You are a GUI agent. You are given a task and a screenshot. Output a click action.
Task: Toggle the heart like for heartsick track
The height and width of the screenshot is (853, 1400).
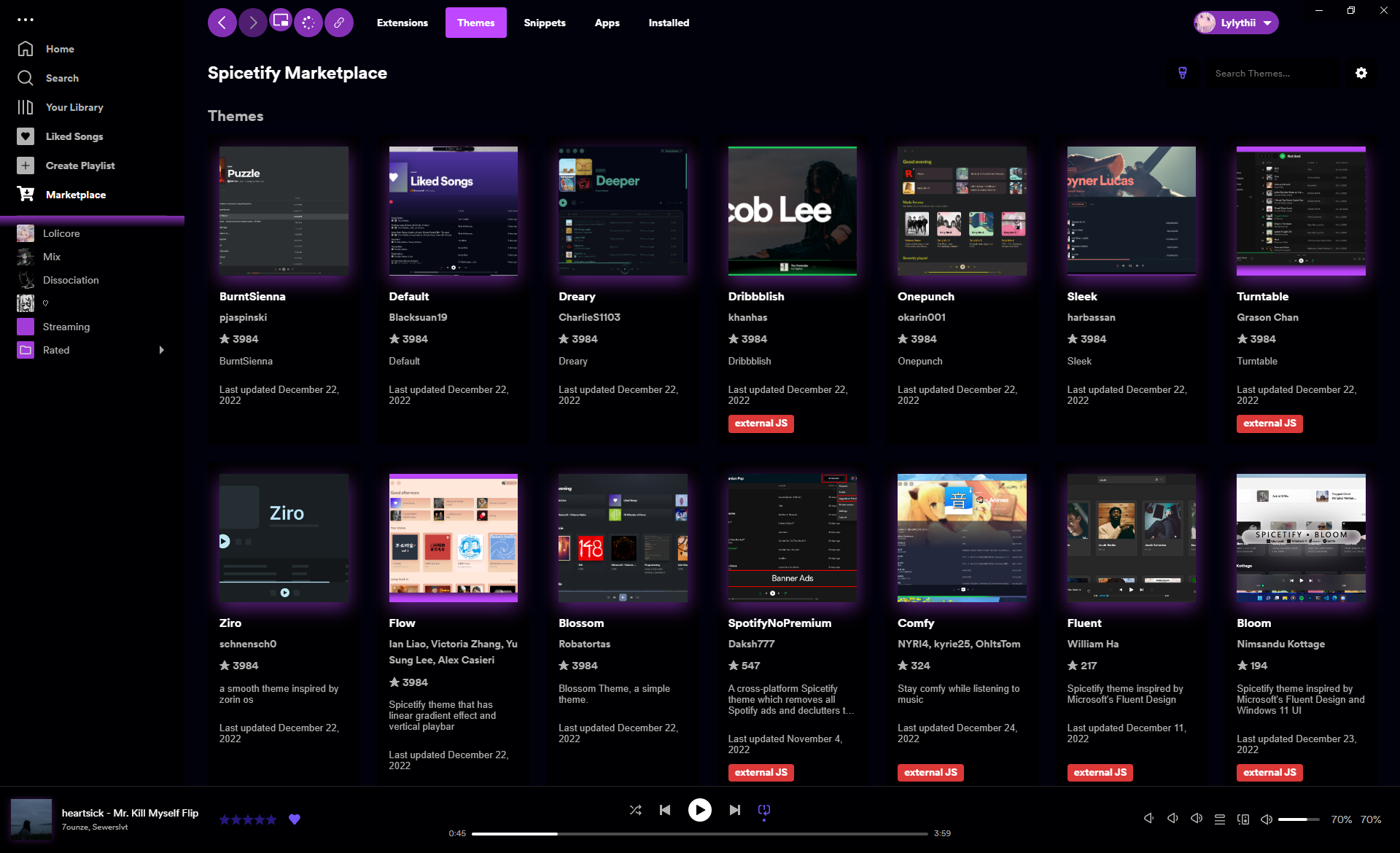pos(295,819)
